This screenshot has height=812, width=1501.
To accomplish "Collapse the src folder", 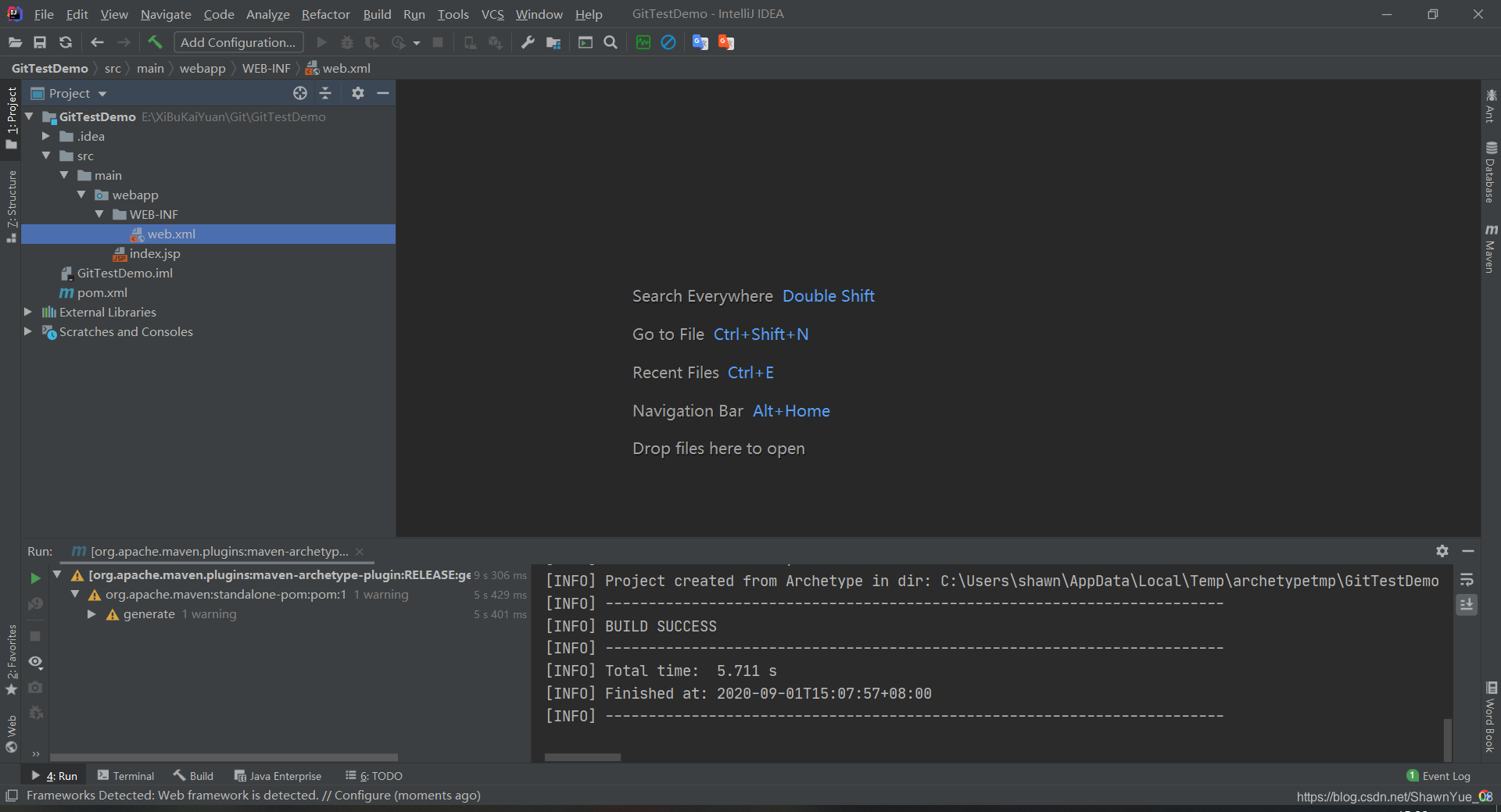I will pyautogui.click(x=46, y=156).
